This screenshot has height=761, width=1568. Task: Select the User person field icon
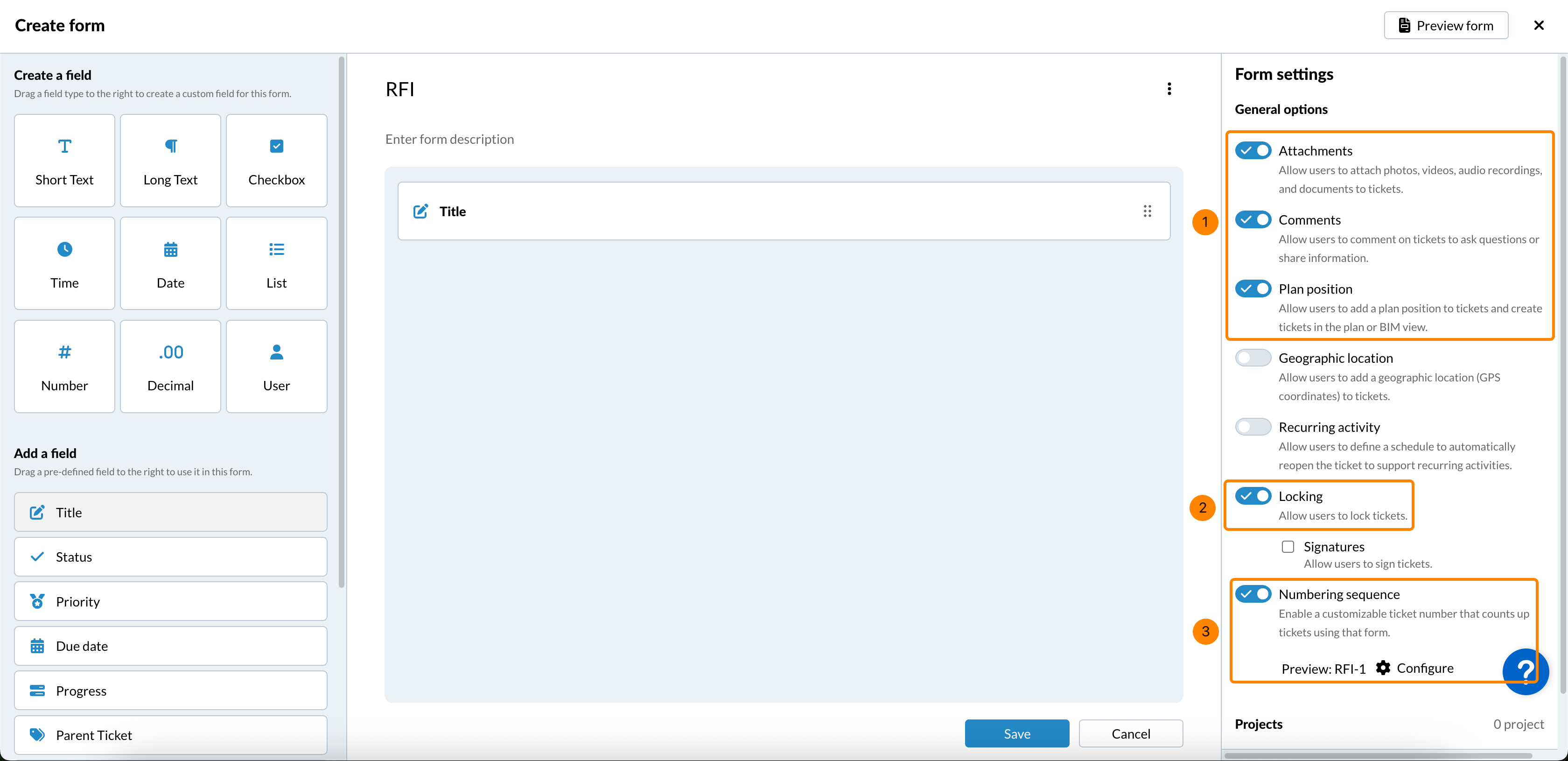point(276,352)
